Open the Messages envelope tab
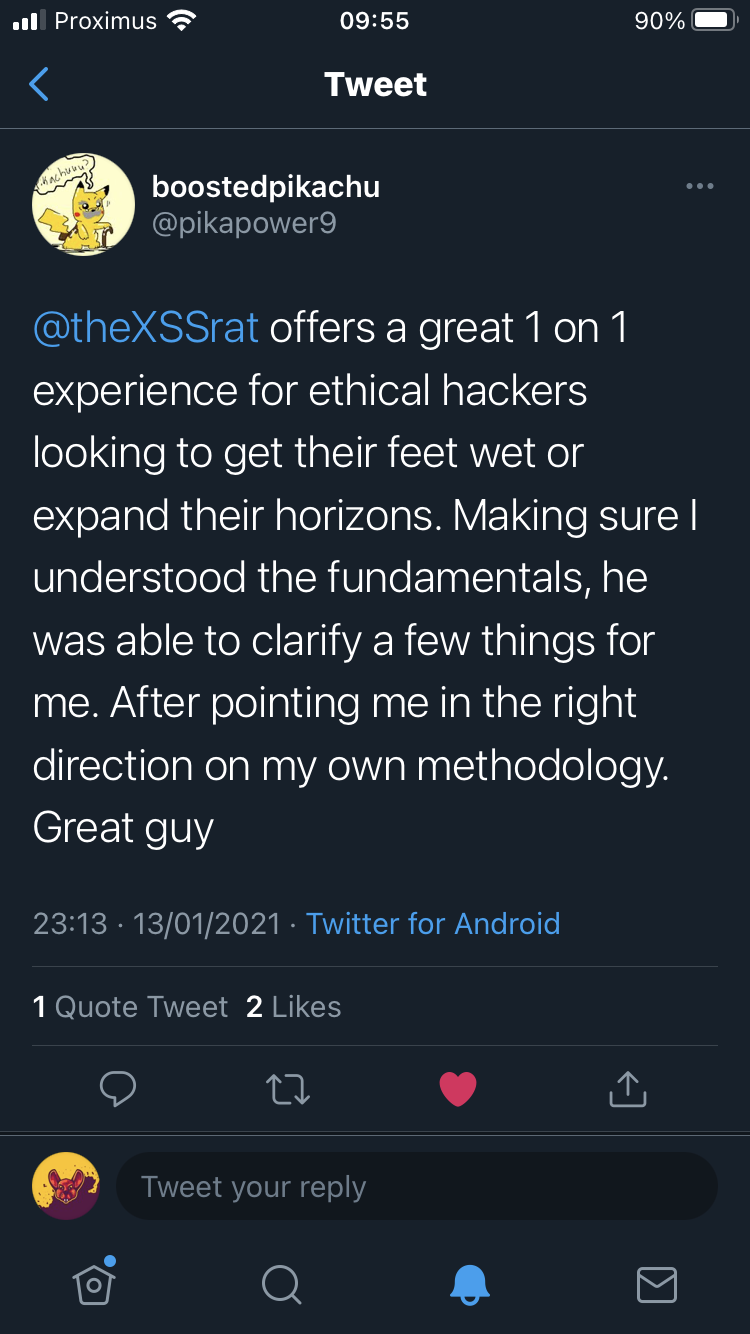The image size is (750, 1334). (656, 1284)
